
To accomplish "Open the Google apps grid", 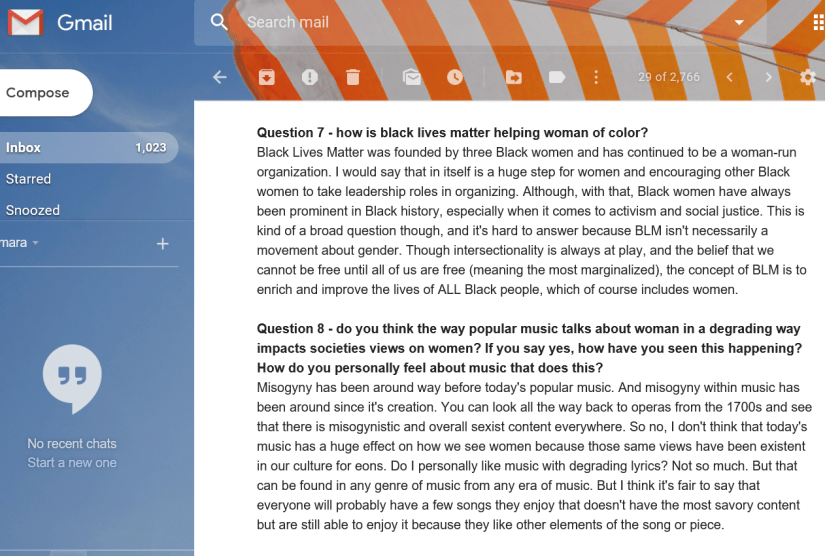I will pos(819,23).
